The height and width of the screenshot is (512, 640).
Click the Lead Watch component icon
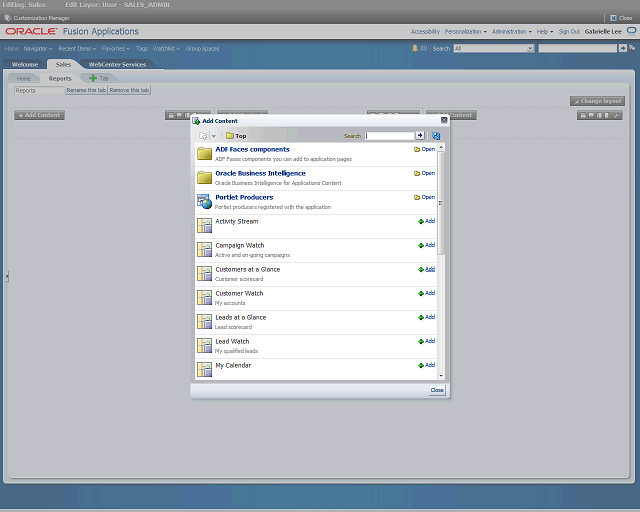(x=204, y=346)
